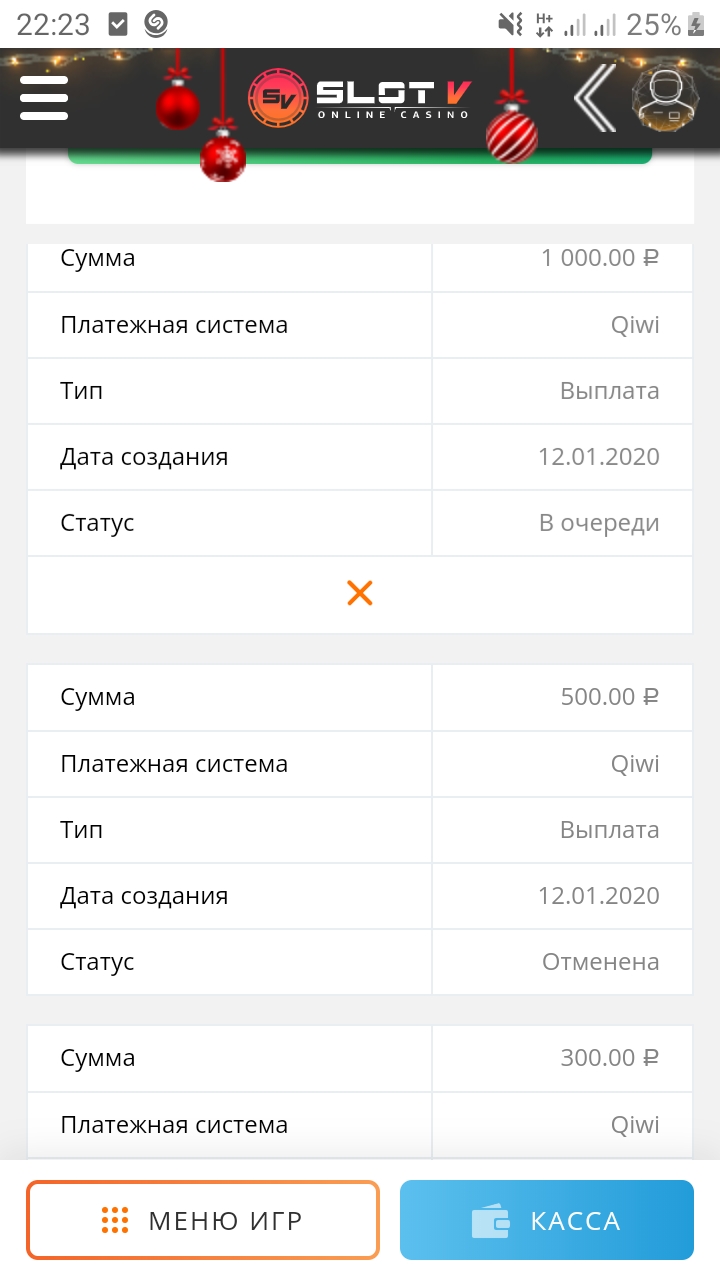720x1280 pixels.
Task: Click the double chevron back arrow
Action: (x=595, y=97)
